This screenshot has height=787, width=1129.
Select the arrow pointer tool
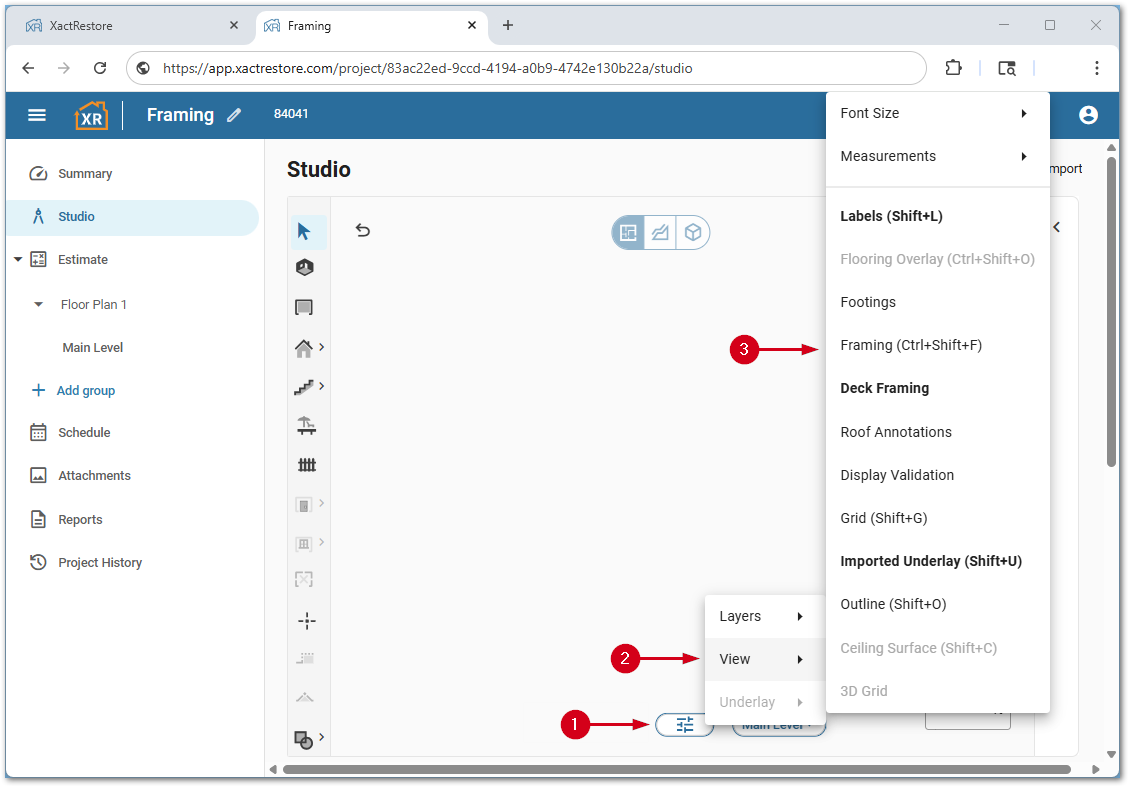[304, 232]
